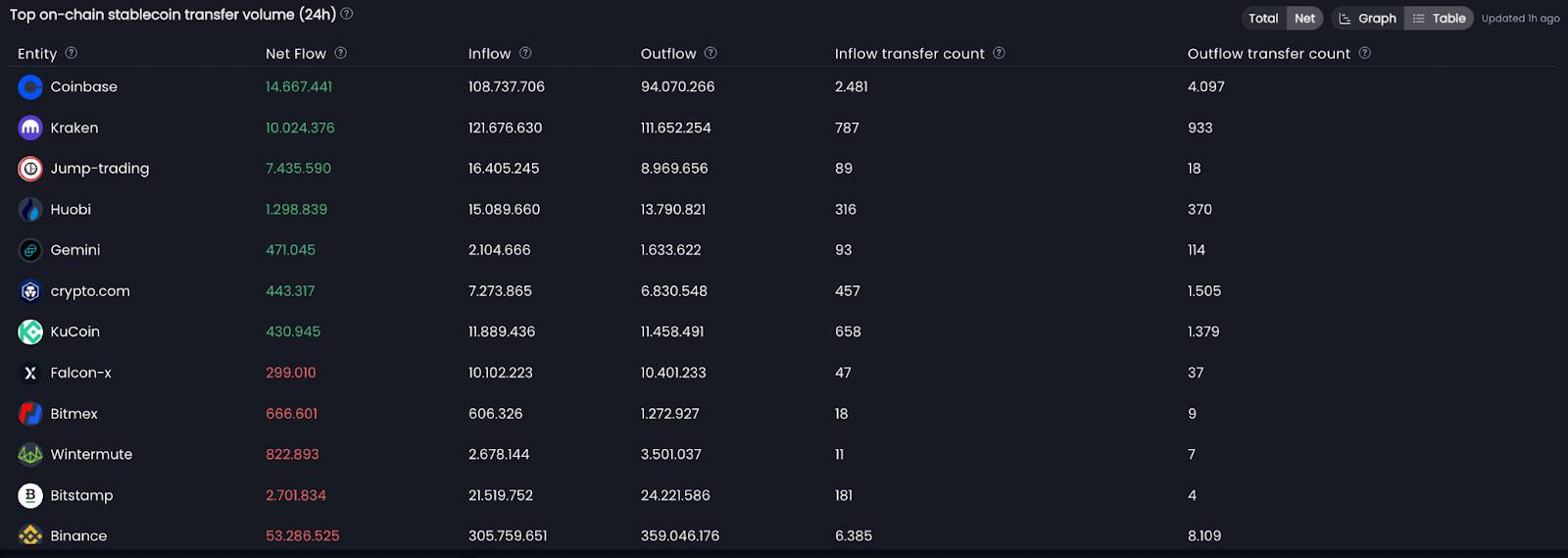Click help icon next to panel title
The height and width of the screenshot is (558, 1568).
pyautogui.click(x=347, y=14)
